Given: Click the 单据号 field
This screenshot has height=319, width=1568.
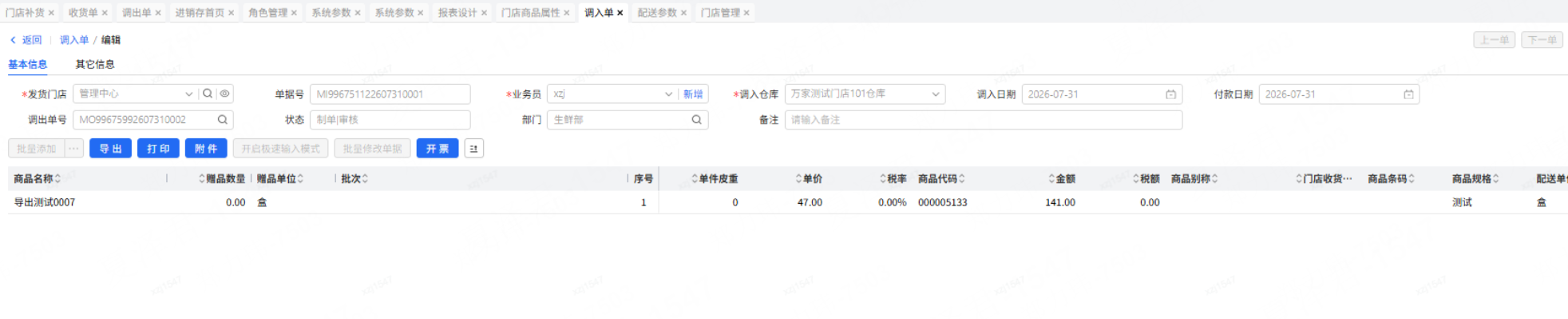Looking at the screenshot, I should (390, 94).
